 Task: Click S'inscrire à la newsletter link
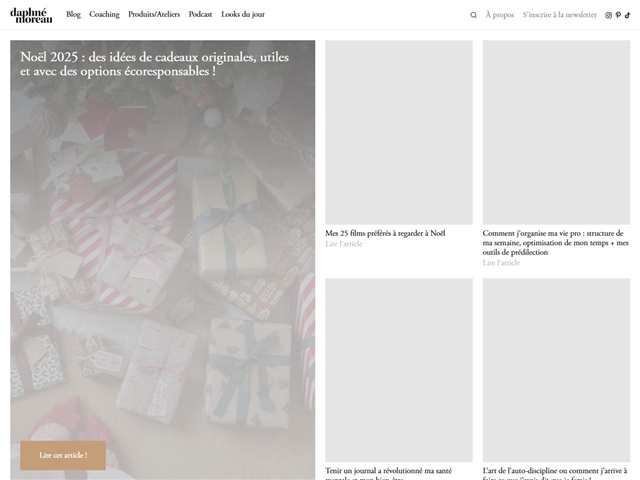(x=559, y=15)
